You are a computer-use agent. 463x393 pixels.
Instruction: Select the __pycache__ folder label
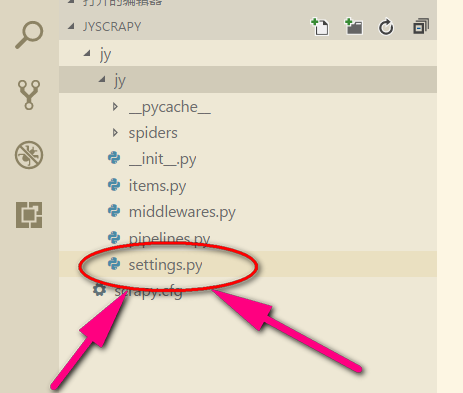coord(170,108)
